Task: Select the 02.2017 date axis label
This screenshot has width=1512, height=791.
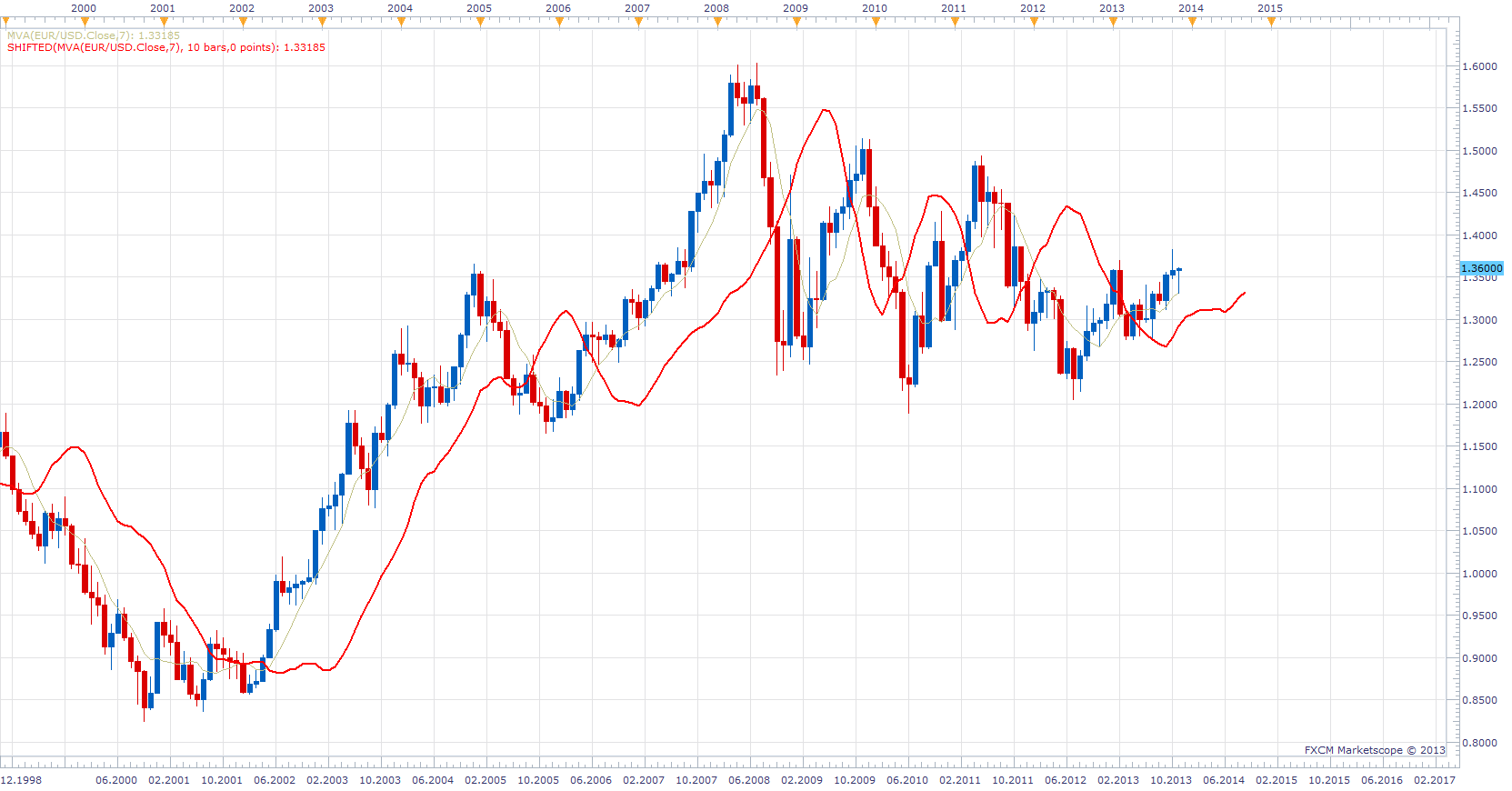Action: pos(1435,780)
